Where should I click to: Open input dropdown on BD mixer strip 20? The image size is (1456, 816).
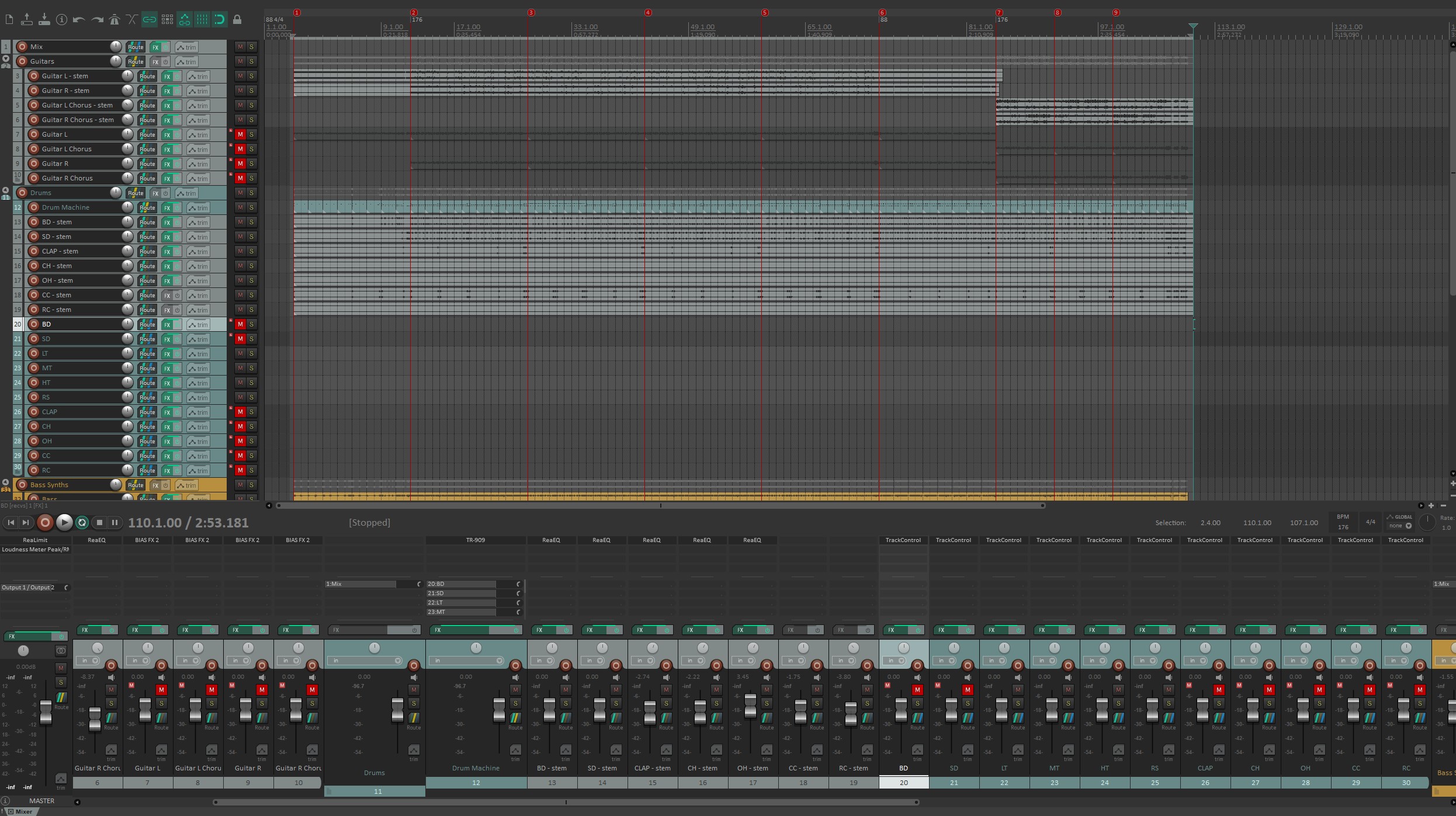click(894, 661)
